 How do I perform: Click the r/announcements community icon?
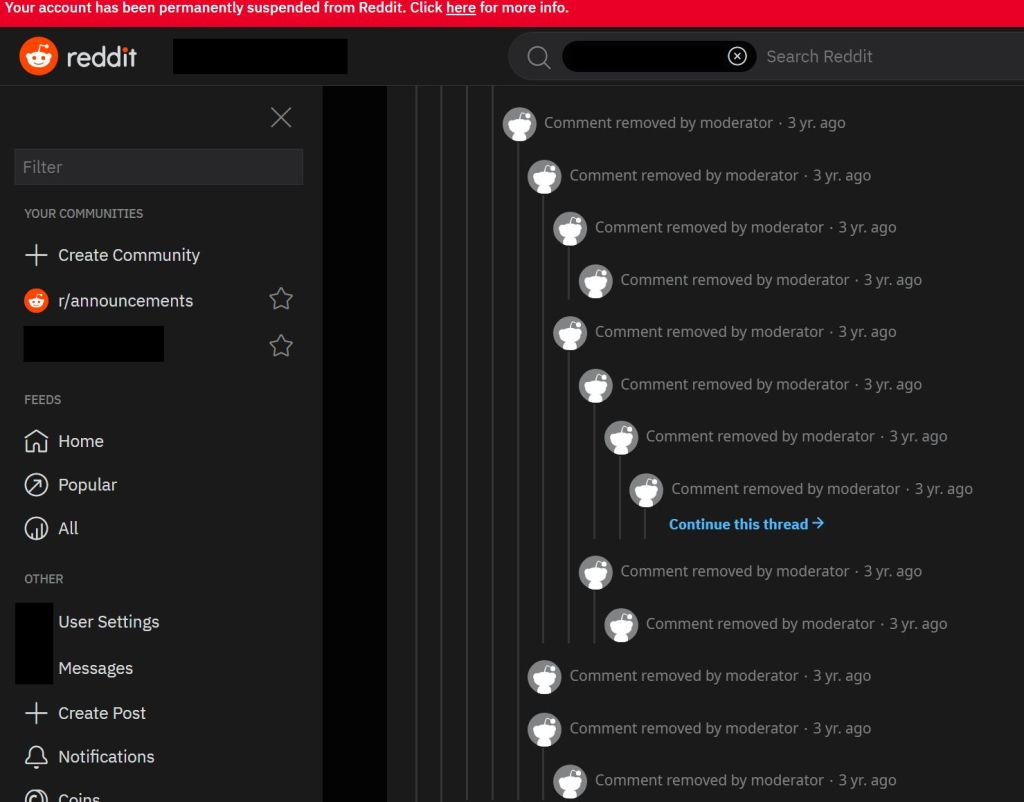[x=36, y=300]
